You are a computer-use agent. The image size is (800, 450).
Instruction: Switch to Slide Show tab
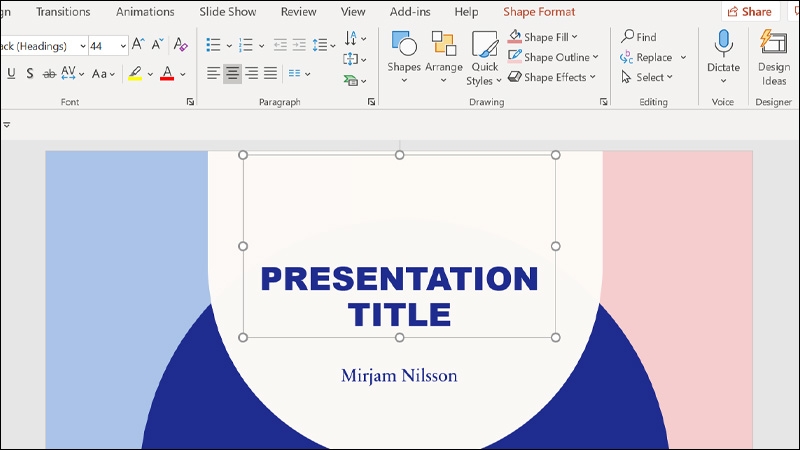point(228,12)
